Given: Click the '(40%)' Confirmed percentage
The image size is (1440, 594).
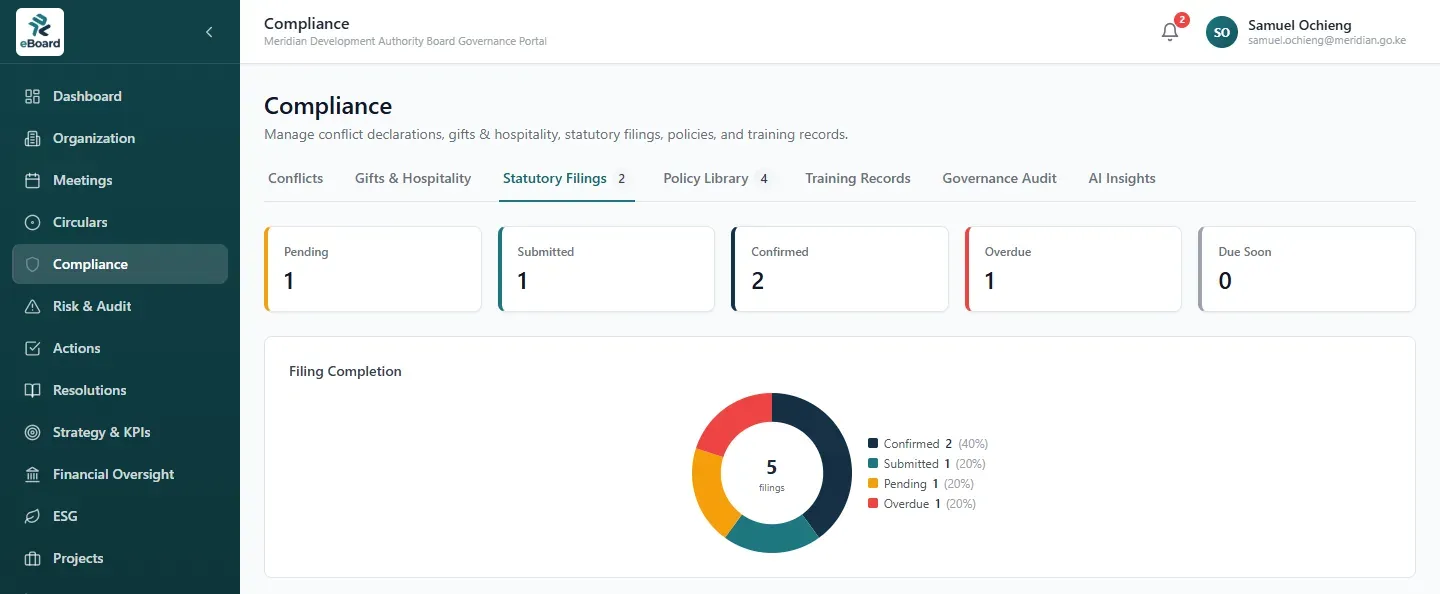Looking at the screenshot, I should pyautogui.click(x=973, y=444).
